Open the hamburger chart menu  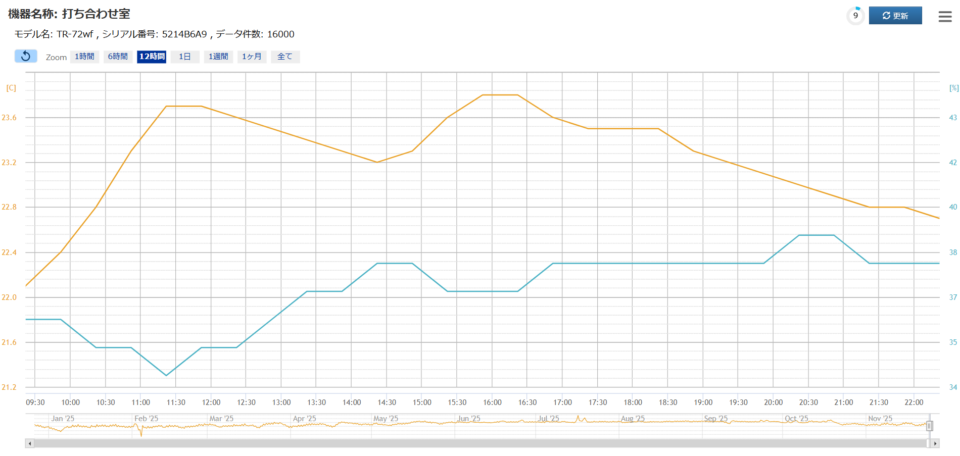click(945, 16)
